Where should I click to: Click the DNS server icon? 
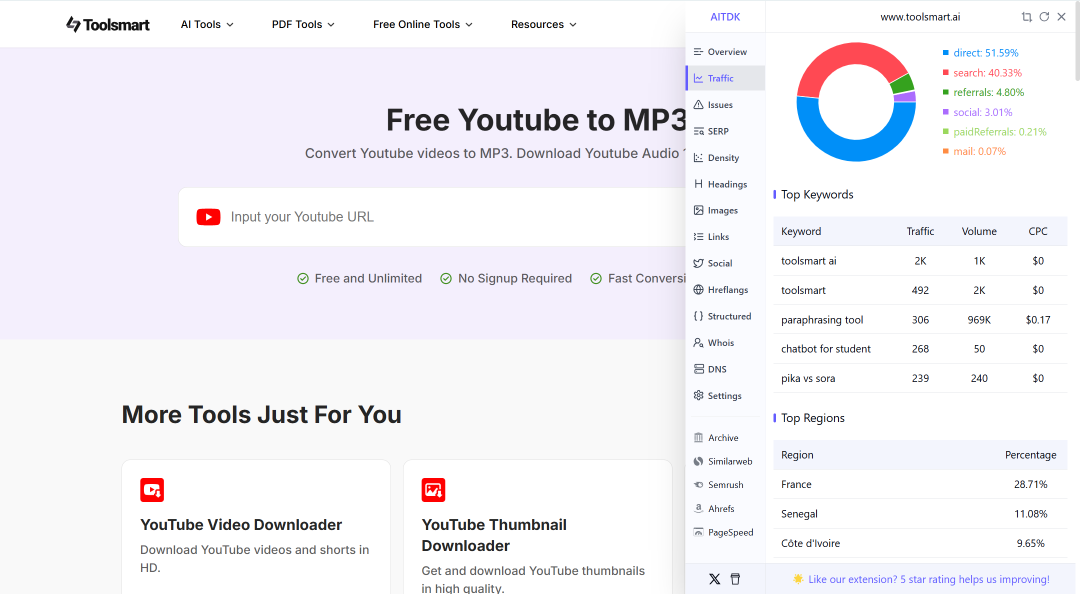pos(698,369)
